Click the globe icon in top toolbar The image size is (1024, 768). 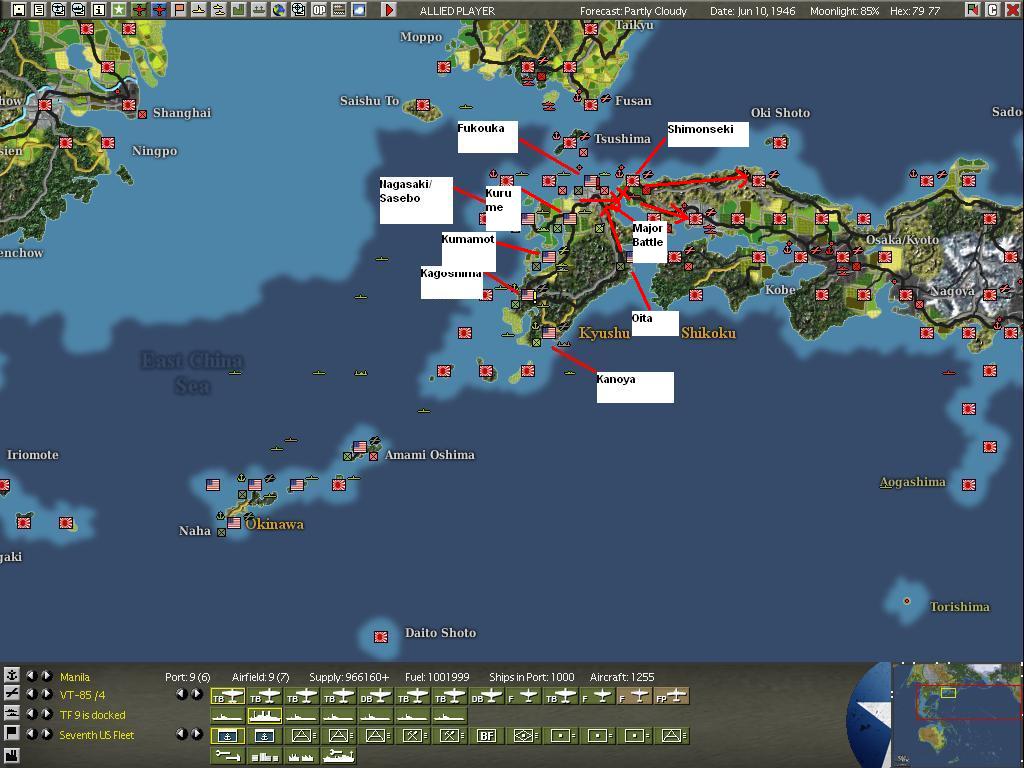coord(279,10)
